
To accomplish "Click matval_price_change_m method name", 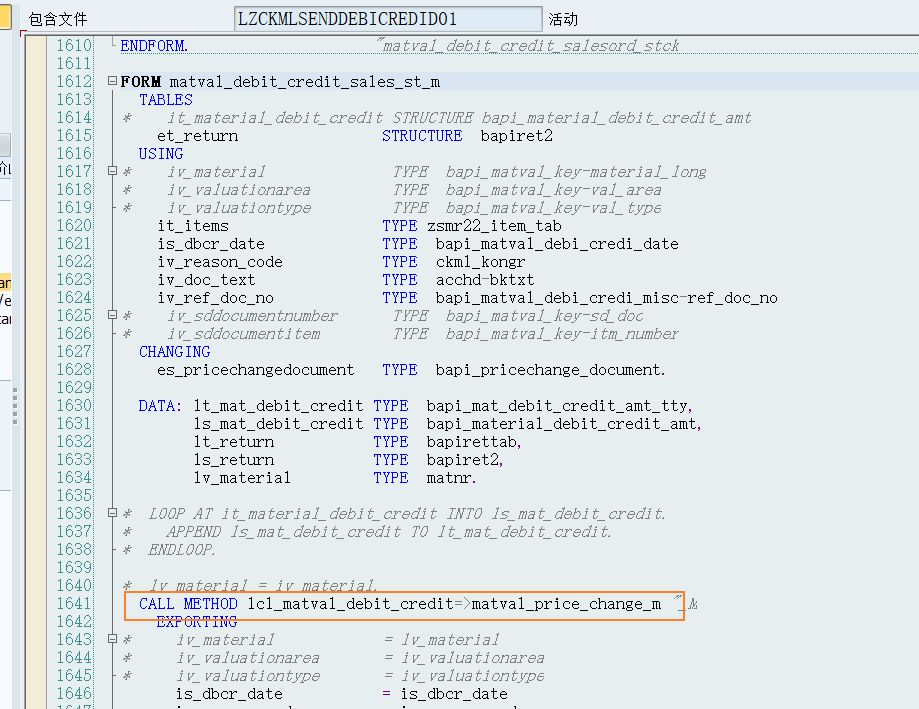I will coord(566,604).
